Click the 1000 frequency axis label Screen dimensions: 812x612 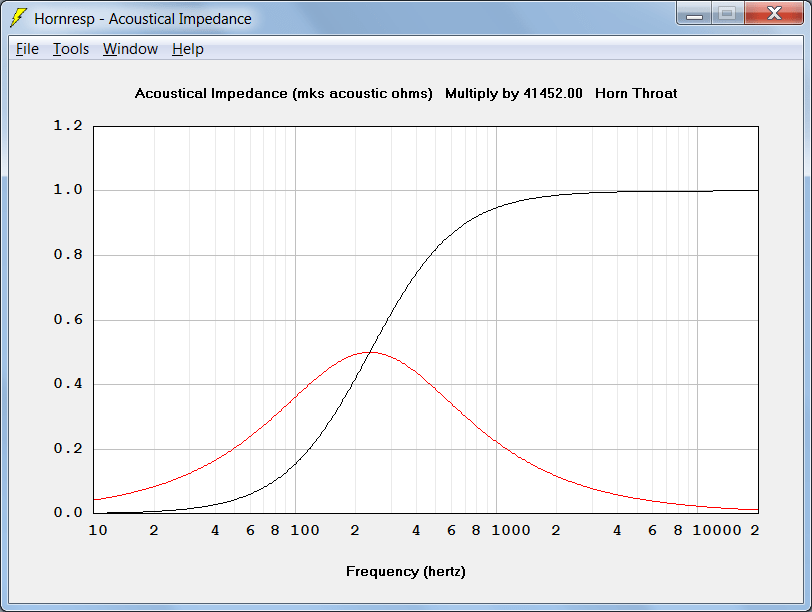511,530
